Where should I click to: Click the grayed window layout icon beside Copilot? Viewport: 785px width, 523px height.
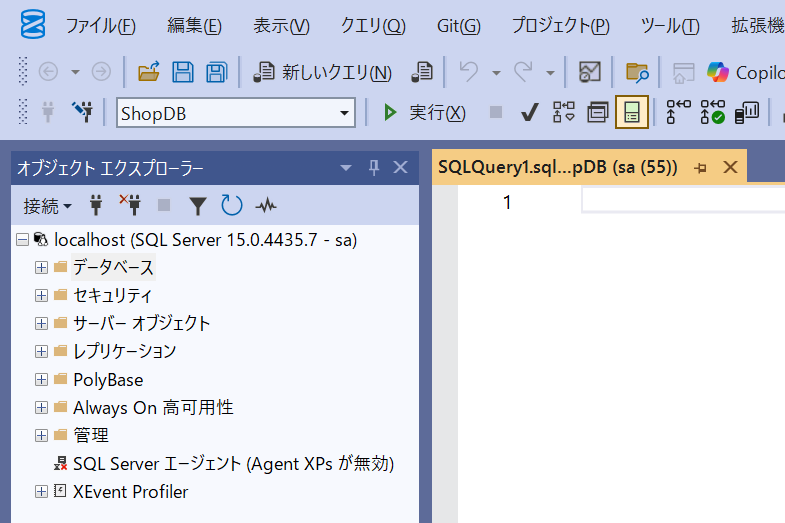[683, 73]
